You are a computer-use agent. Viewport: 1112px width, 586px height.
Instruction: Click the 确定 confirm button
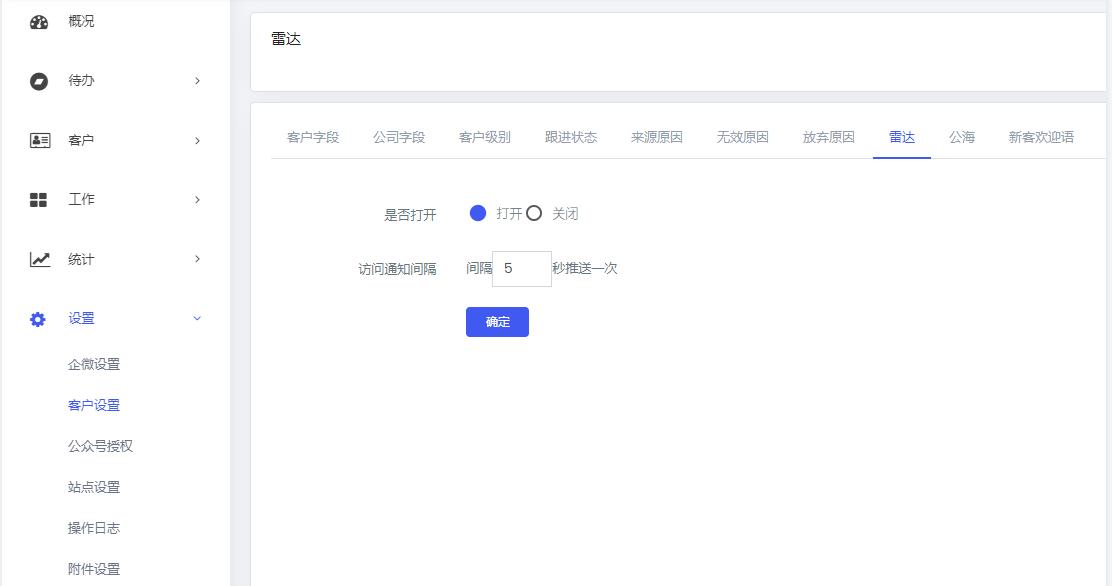(x=497, y=322)
